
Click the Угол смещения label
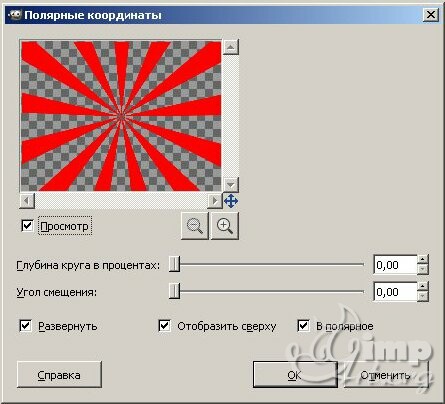pyautogui.click(x=57, y=292)
